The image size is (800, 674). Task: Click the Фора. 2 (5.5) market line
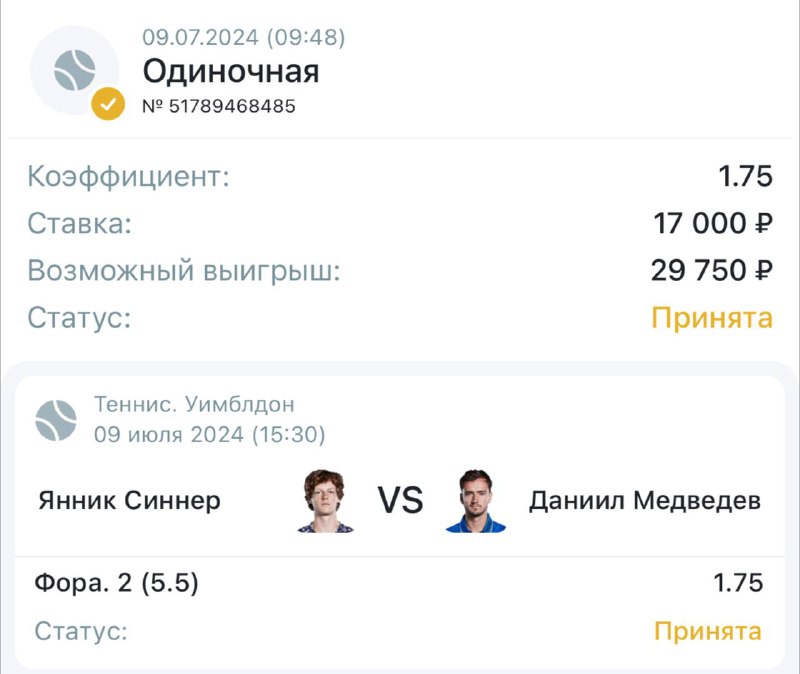click(x=116, y=583)
